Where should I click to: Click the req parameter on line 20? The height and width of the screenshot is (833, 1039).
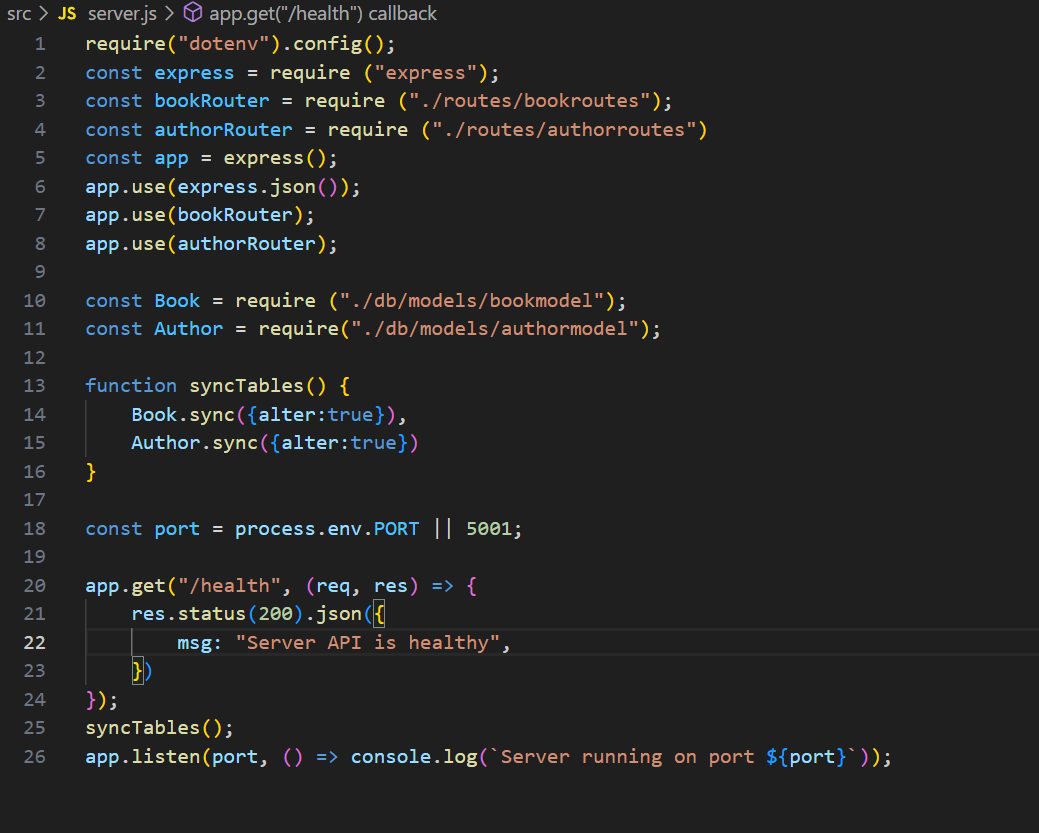point(333,586)
